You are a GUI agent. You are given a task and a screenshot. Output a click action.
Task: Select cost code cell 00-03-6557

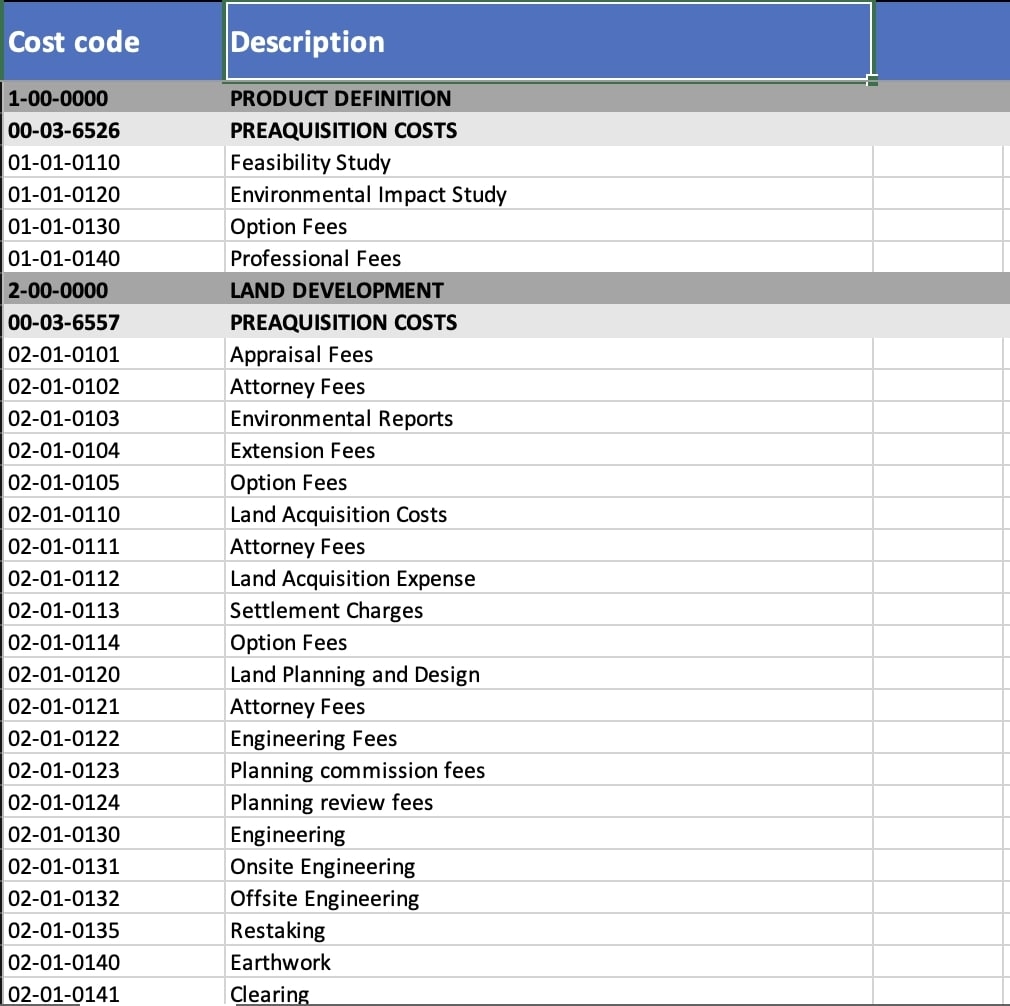click(x=112, y=322)
